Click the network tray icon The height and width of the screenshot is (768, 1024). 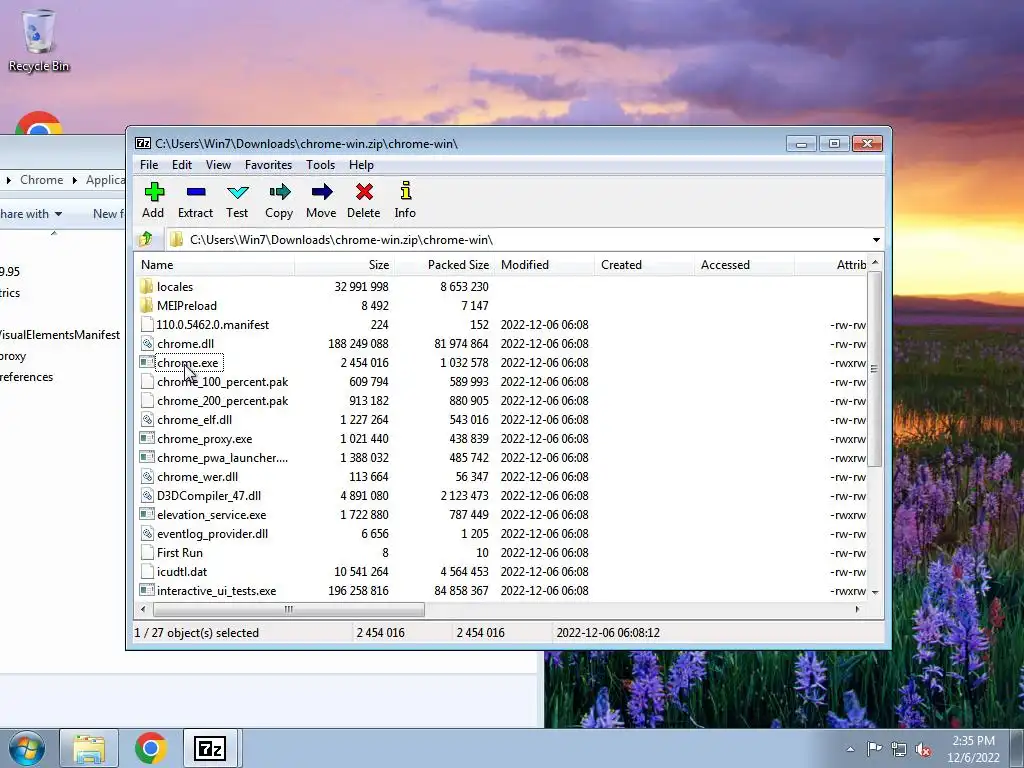click(899, 749)
